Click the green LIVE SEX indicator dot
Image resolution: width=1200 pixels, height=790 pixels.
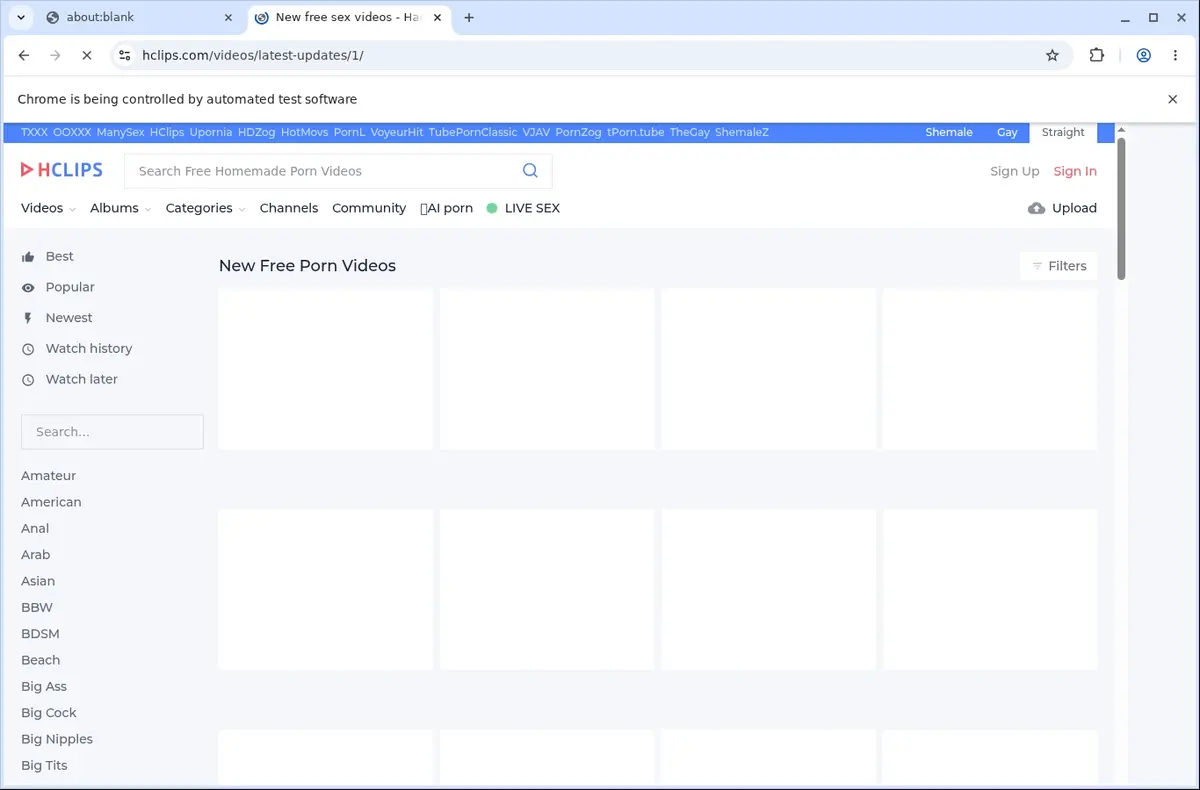pos(492,208)
